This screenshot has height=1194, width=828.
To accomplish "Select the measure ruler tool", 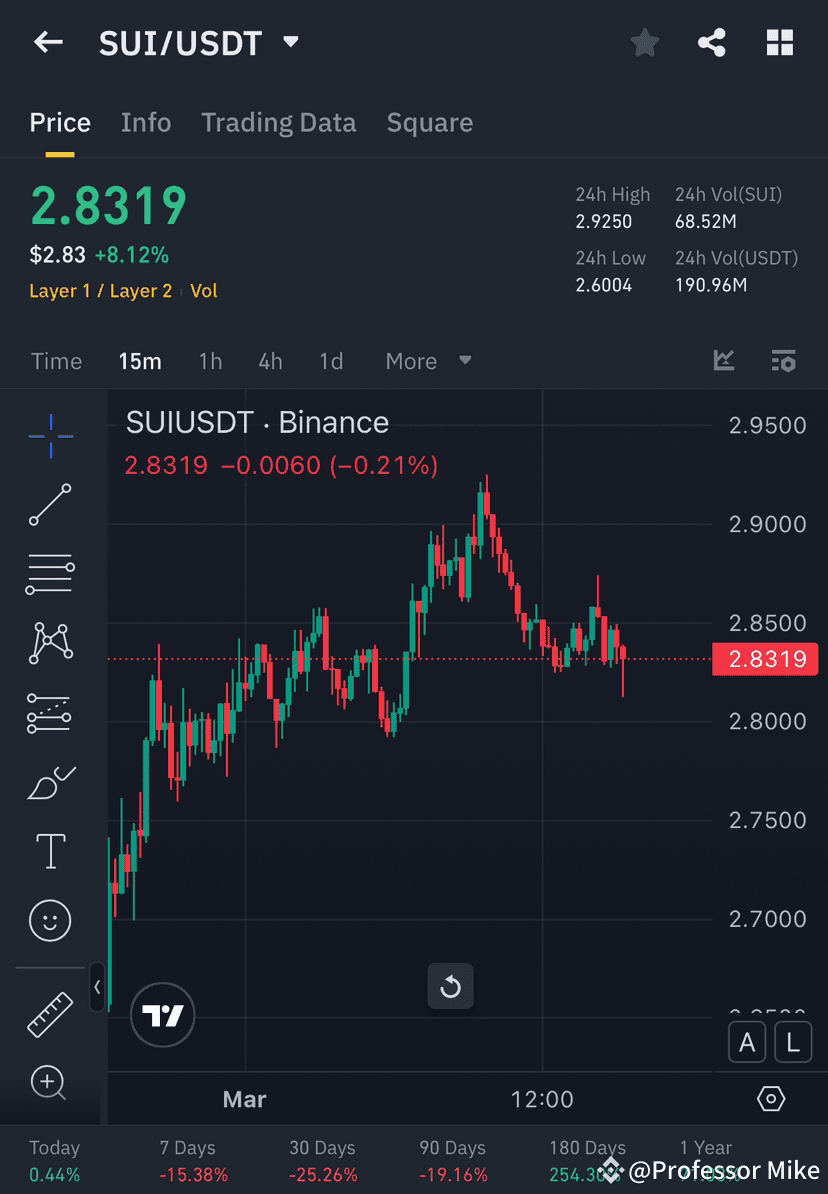I will pos(50,1013).
